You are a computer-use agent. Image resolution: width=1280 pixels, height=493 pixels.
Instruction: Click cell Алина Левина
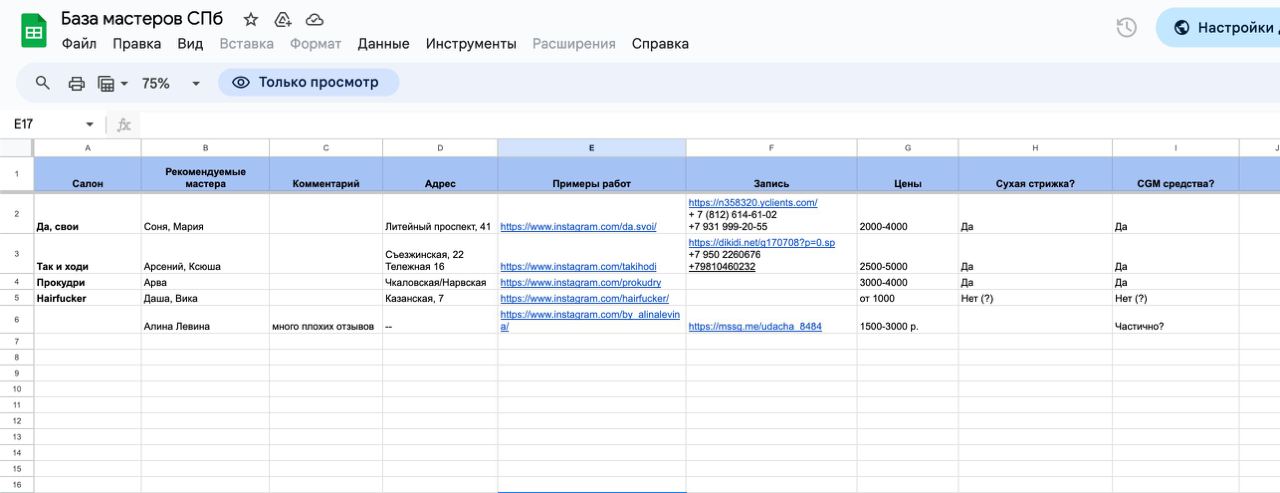[x=205, y=320]
